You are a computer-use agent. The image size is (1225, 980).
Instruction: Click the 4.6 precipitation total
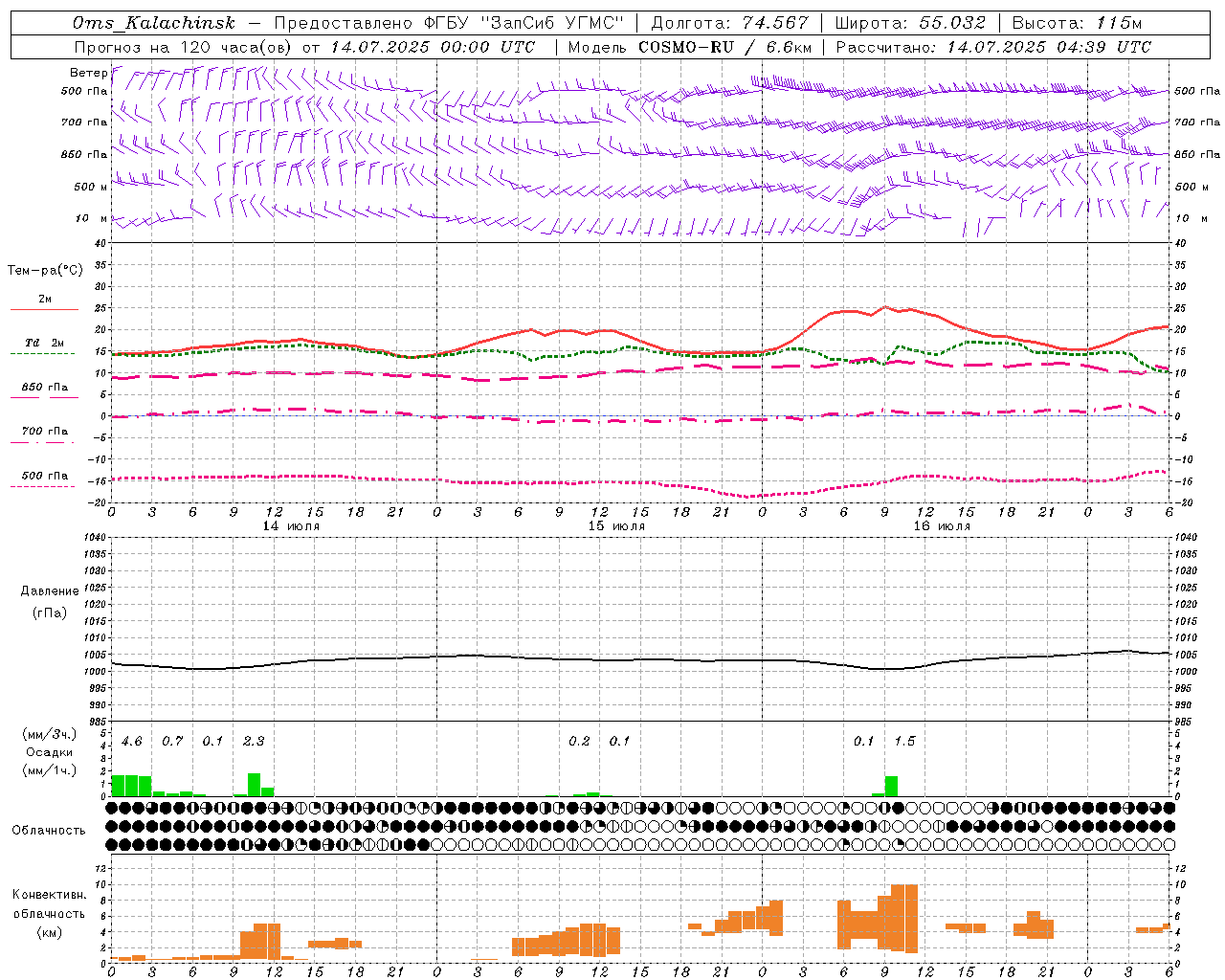(x=132, y=741)
